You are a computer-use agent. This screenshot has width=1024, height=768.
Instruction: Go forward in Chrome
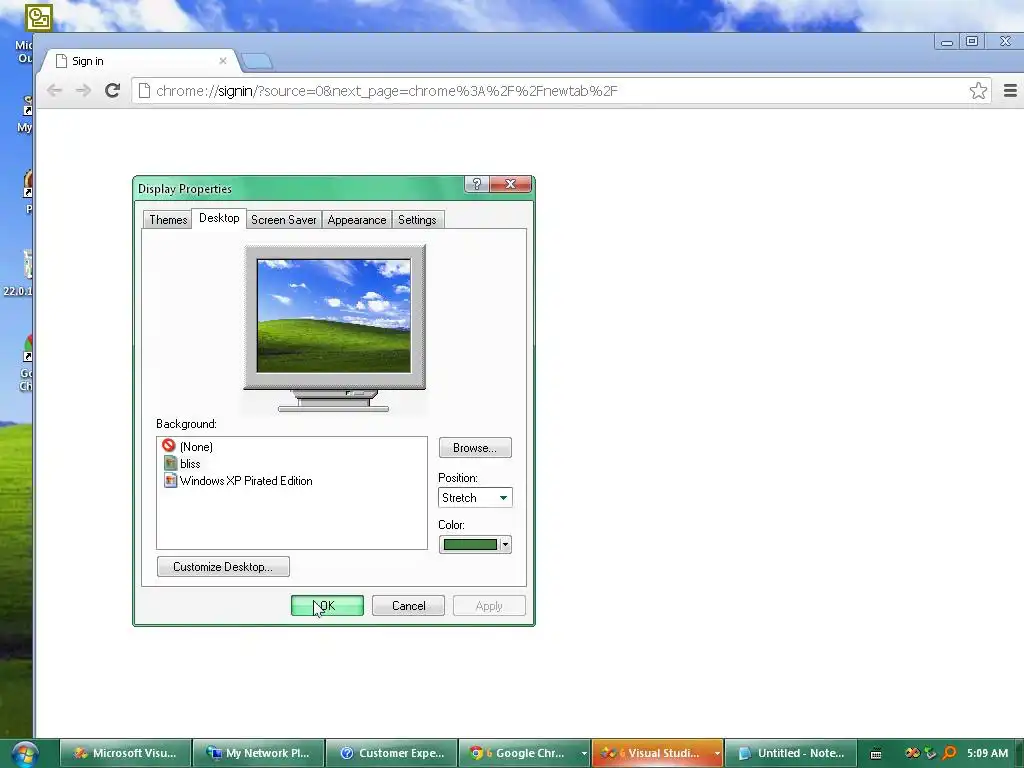tap(83, 90)
